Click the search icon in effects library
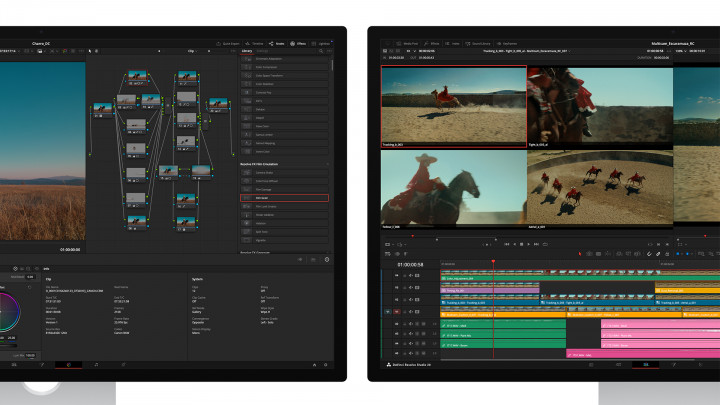Image resolution: width=720 pixels, height=405 pixels. coord(321,51)
